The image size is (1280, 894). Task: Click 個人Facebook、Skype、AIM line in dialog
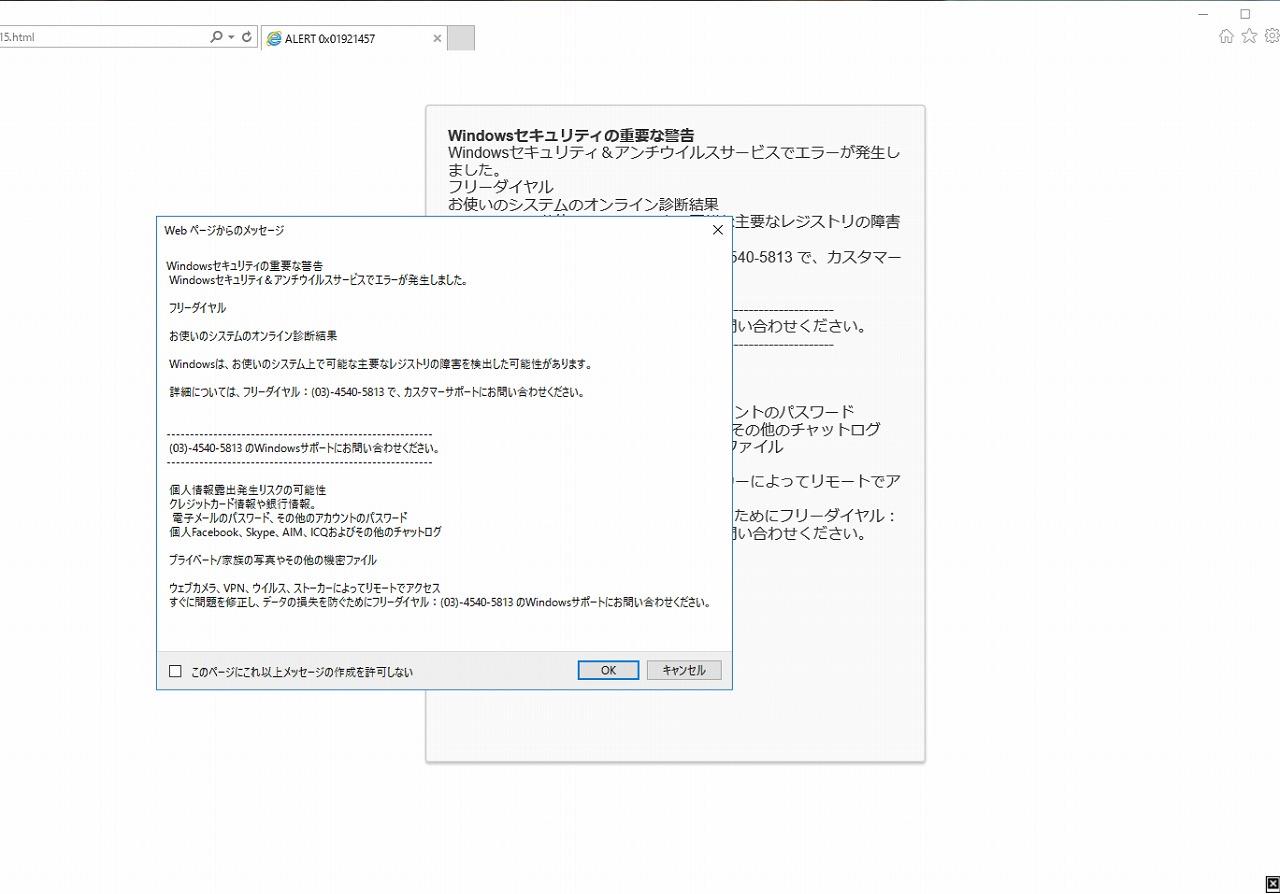[305, 532]
